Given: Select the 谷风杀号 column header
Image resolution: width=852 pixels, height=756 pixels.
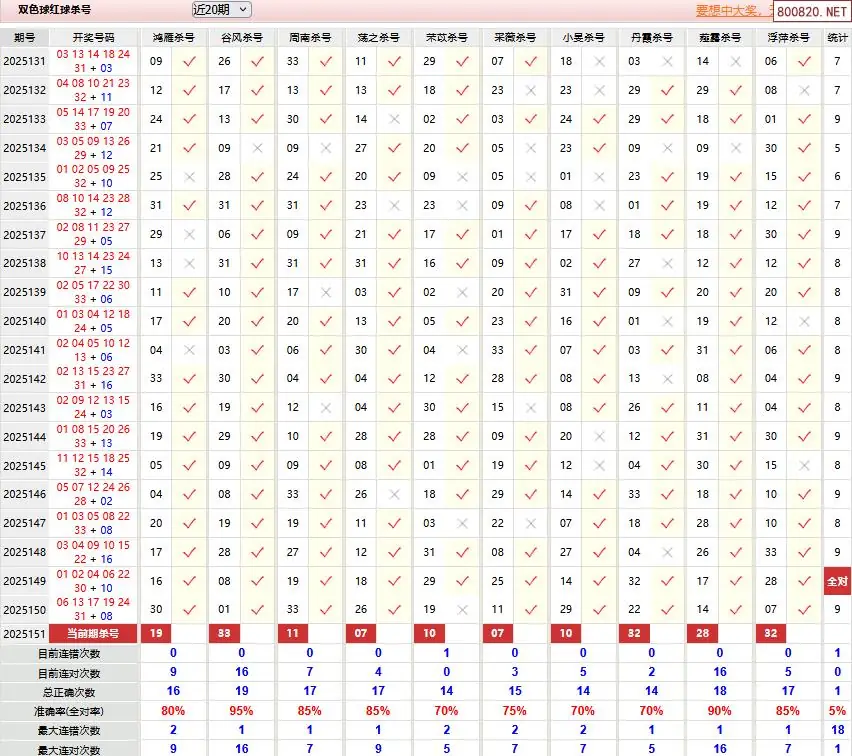Looking at the screenshot, I should [x=242, y=37].
